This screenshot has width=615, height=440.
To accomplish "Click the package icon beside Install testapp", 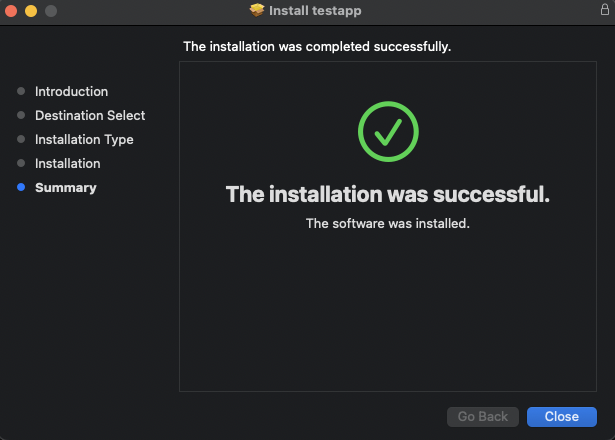I will tap(257, 11).
